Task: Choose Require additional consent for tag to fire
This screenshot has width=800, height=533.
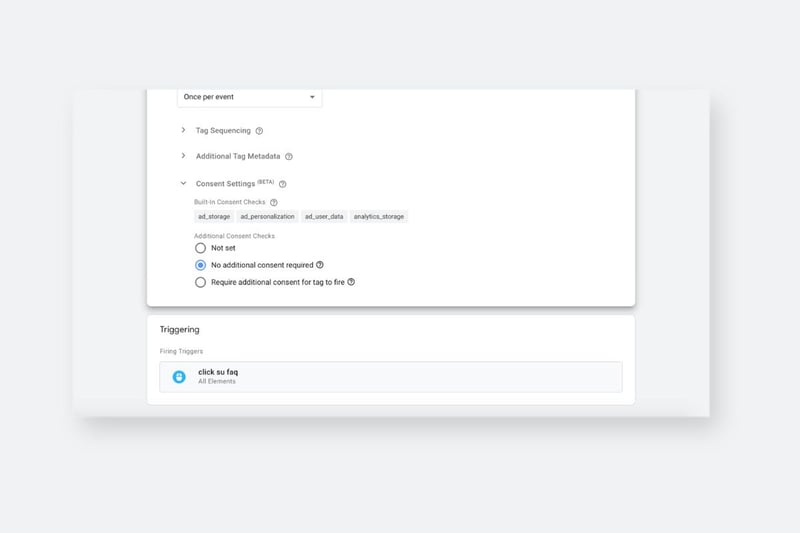Action: (201, 282)
